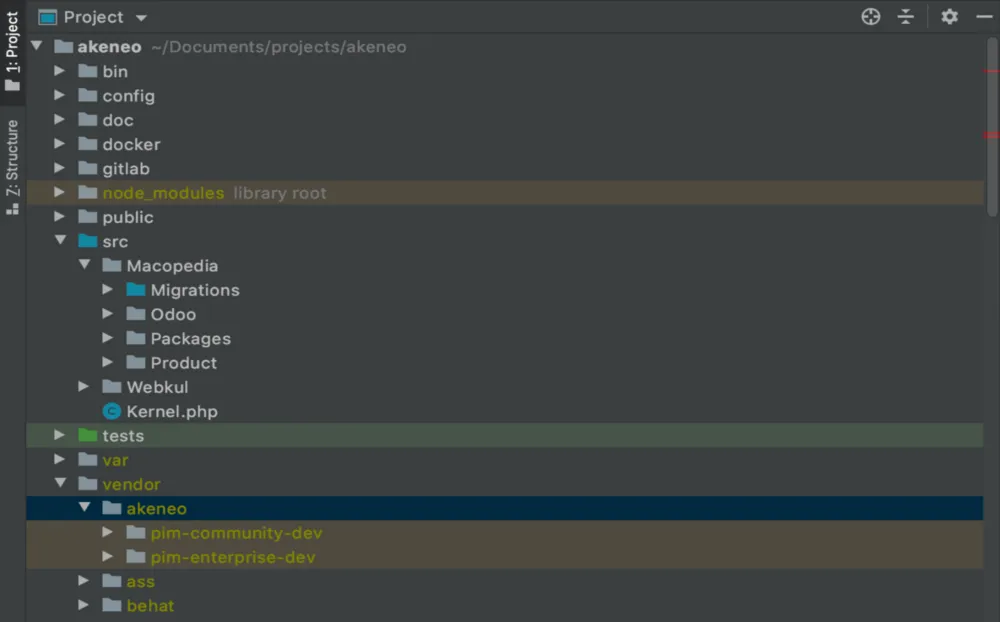
Task: Expand the tests folder arrow
Action: pyautogui.click(x=59, y=435)
